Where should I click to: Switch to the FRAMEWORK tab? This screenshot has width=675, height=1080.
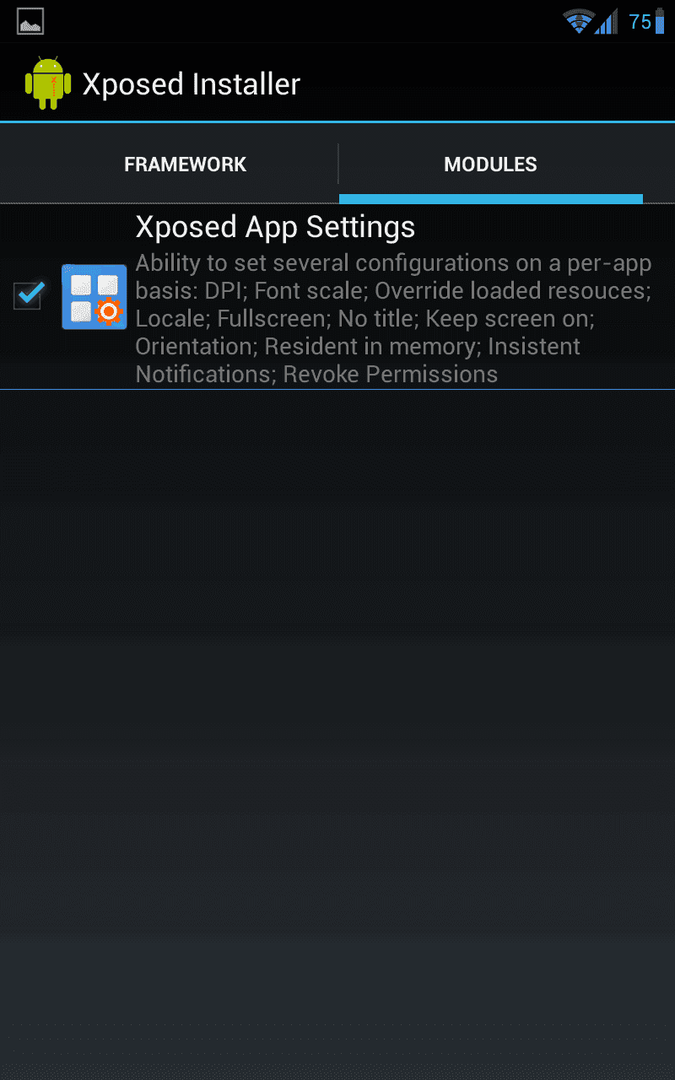tap(185, 164)
